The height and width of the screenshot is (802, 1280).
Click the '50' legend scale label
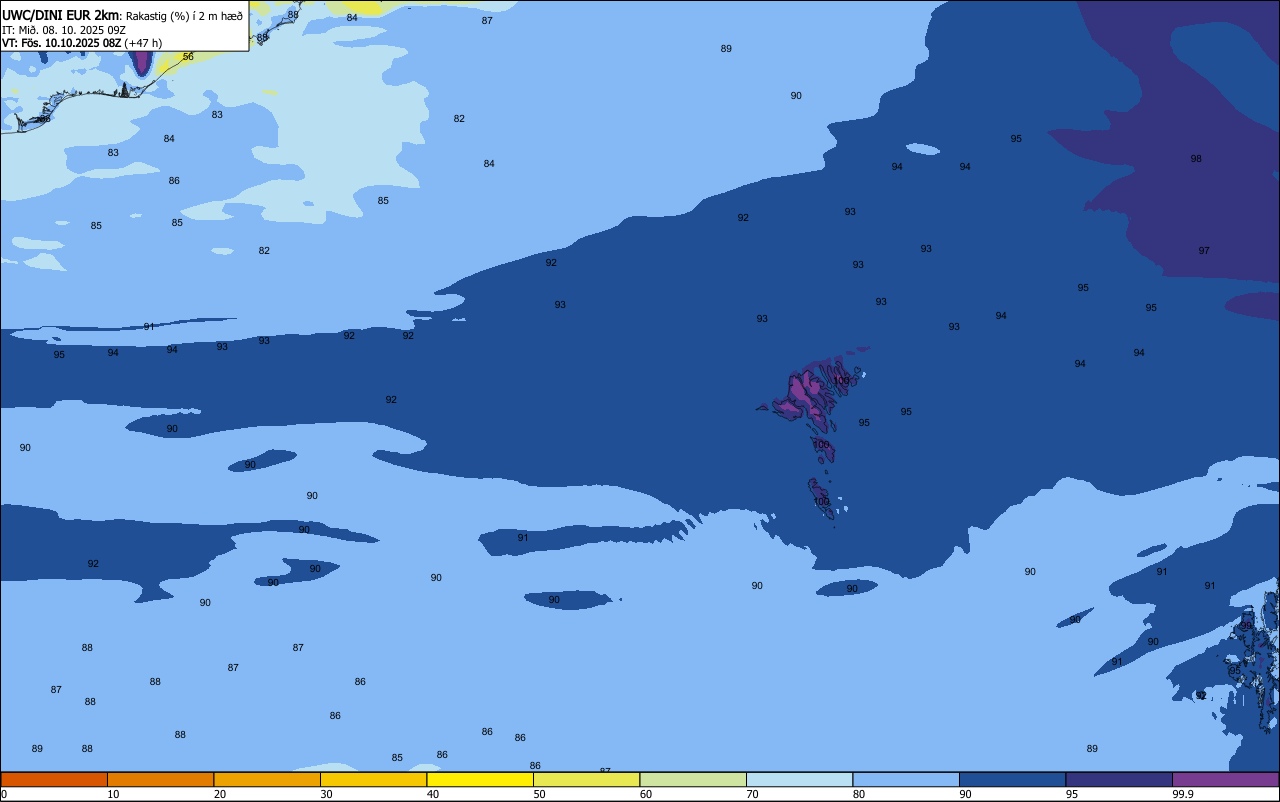539,794
